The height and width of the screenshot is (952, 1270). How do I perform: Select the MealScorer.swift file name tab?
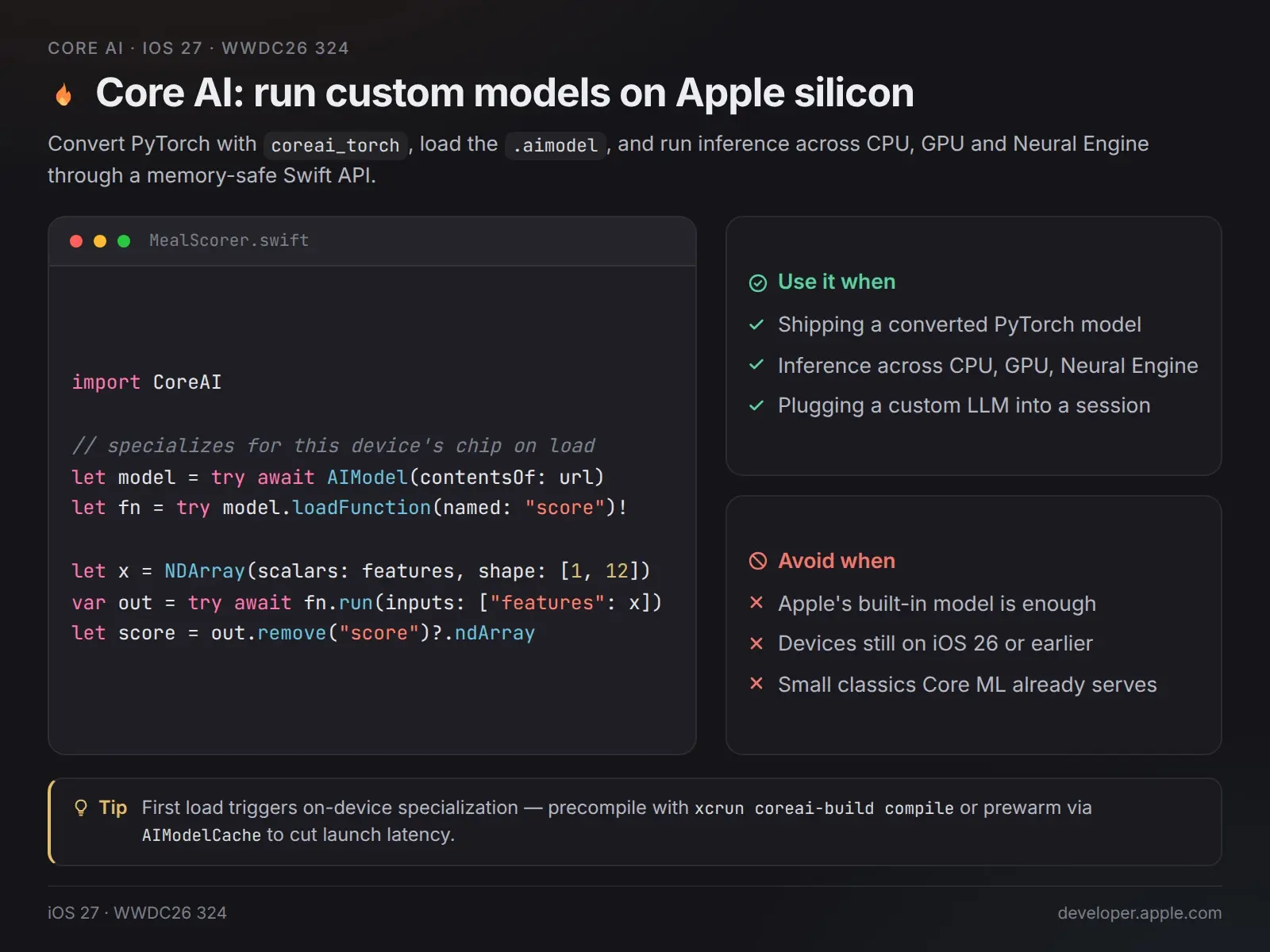[x=229, y=240]
